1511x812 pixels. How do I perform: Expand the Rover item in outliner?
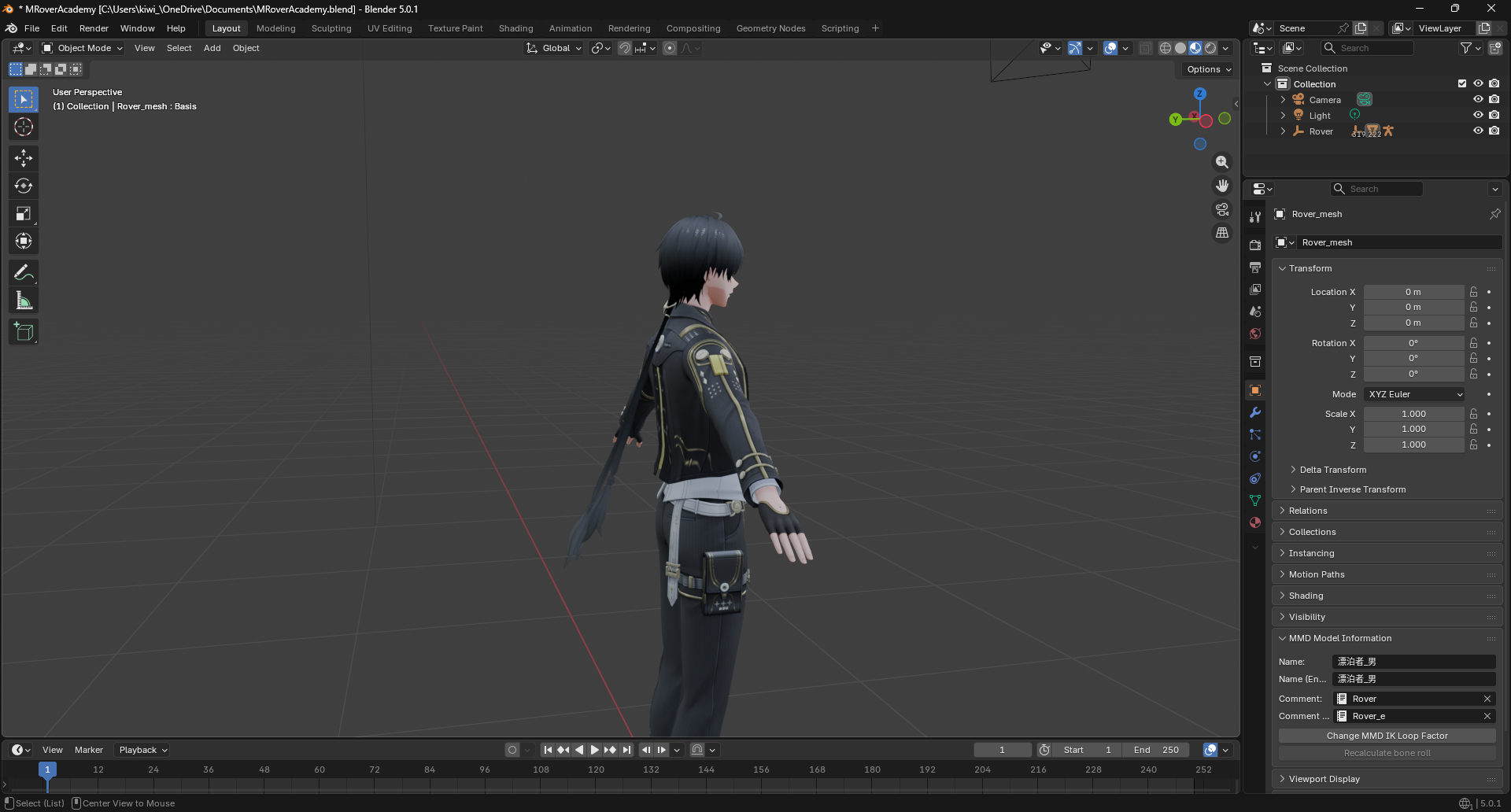(1283, 131)
